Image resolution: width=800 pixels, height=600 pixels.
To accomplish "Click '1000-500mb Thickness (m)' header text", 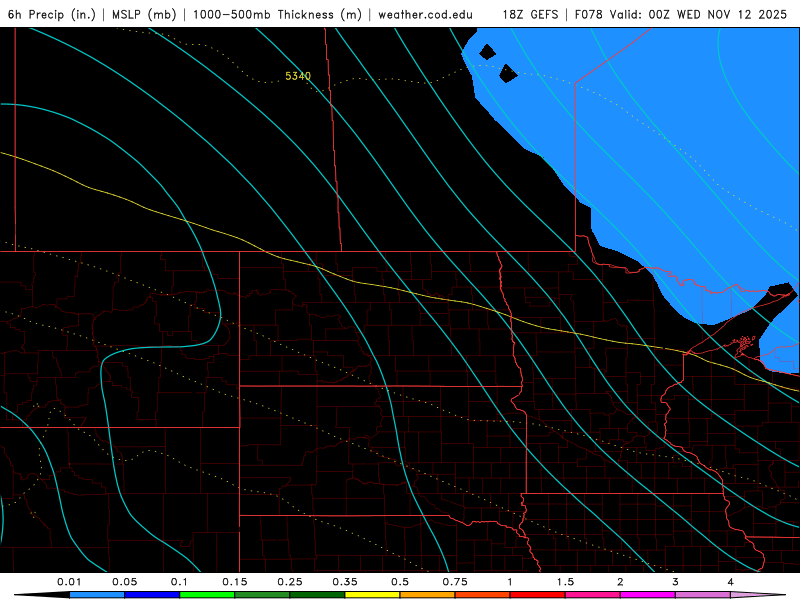I will point(277,14).
